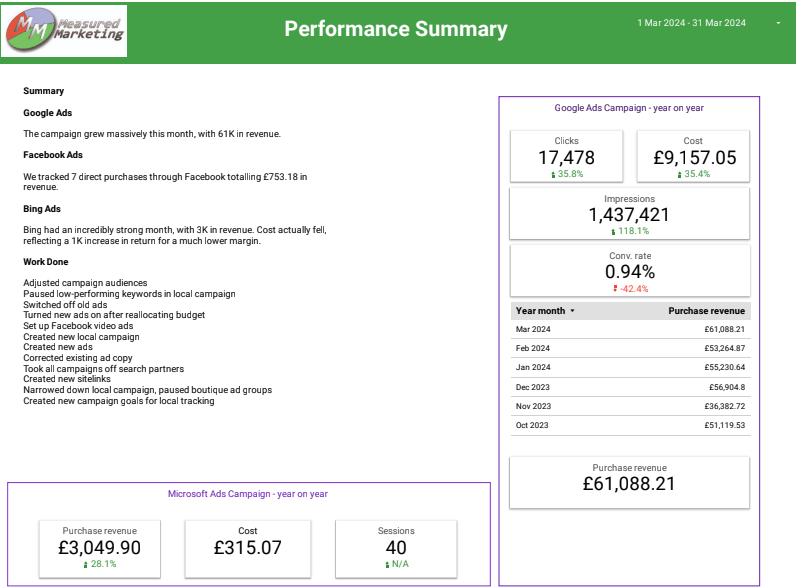796x587 pixels.
Task: Click the Mar 2024 table row
Action: (x=631, y=329)
